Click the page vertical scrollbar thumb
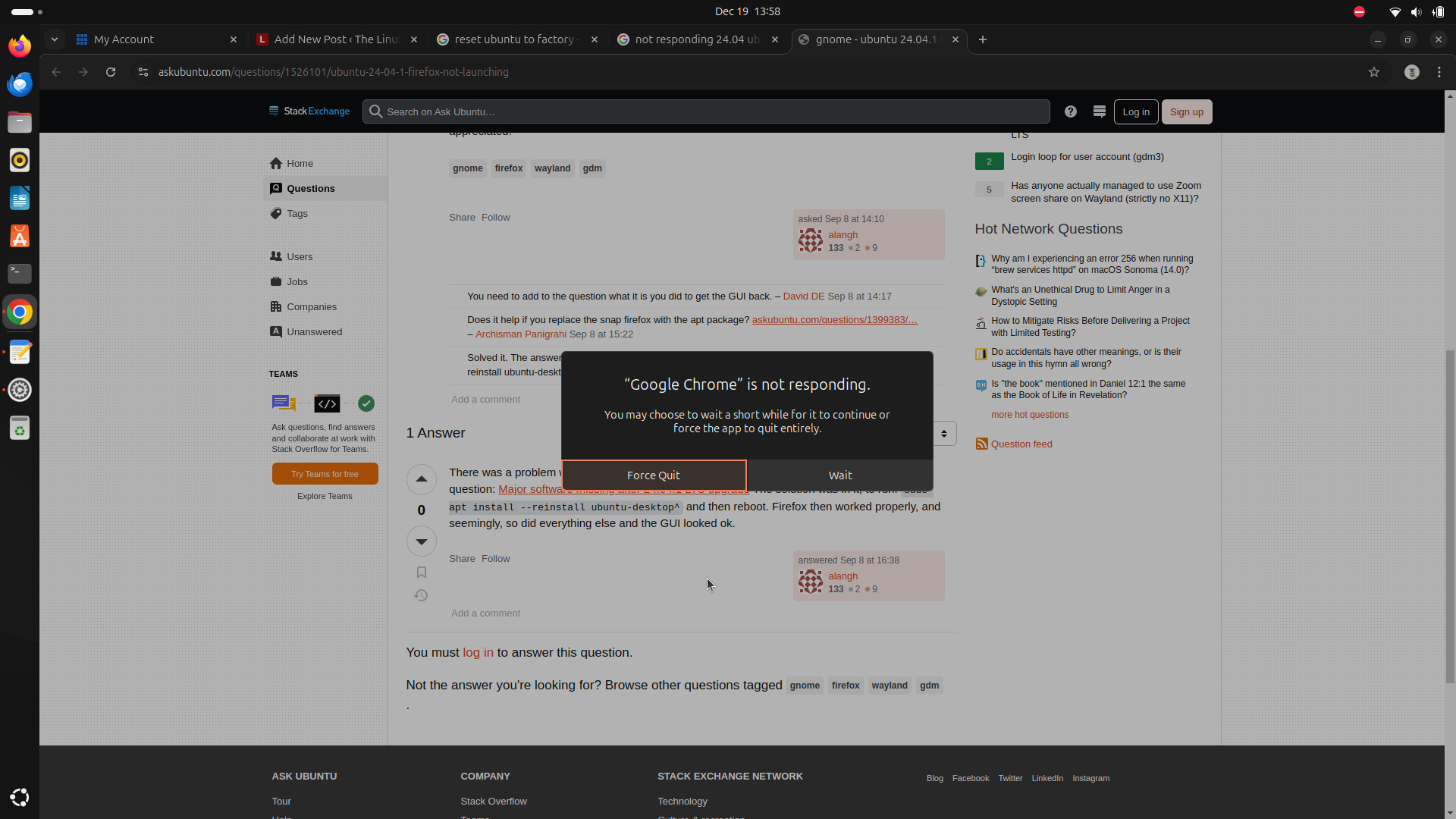The width and height of the screenshot is (1456, 819). pos(1450,516)
